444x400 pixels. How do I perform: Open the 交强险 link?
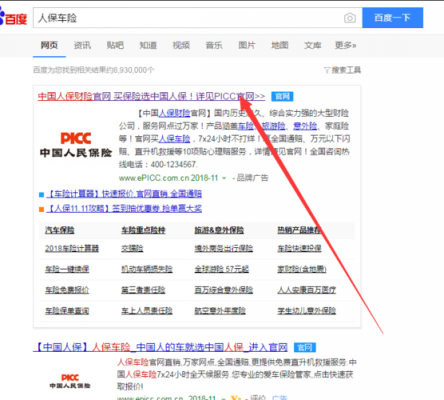coord(132,249)
